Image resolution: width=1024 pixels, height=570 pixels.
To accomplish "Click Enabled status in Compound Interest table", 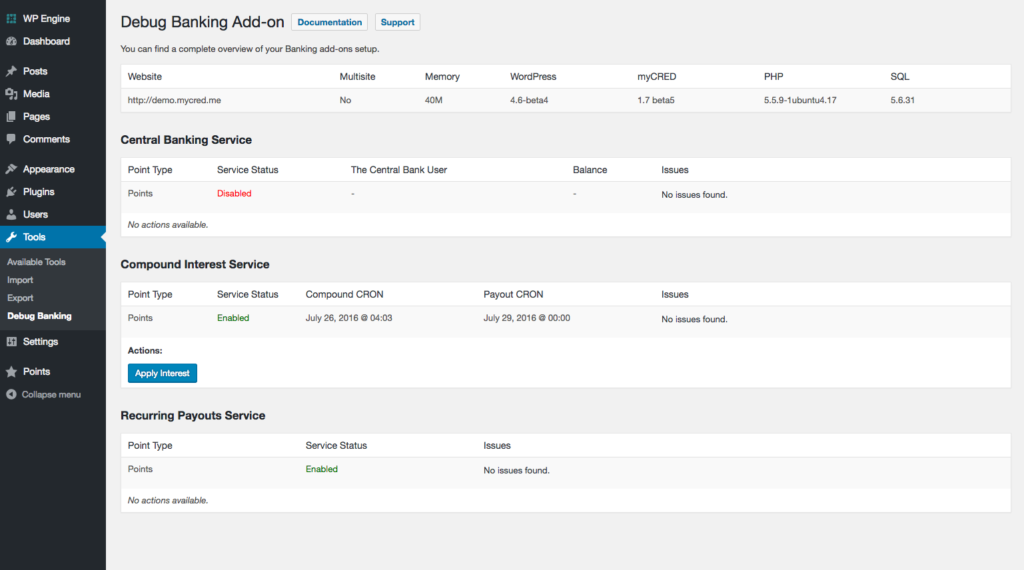I will (233, 318).
